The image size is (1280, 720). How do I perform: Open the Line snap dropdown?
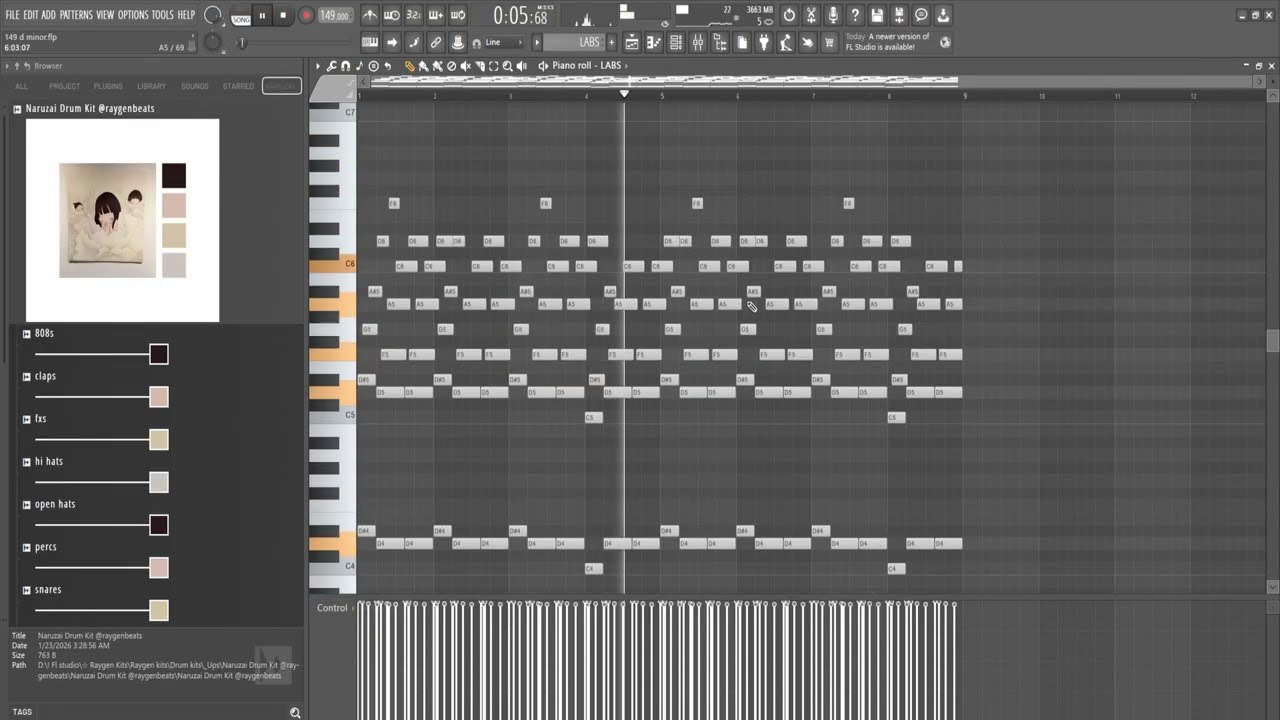504,42
